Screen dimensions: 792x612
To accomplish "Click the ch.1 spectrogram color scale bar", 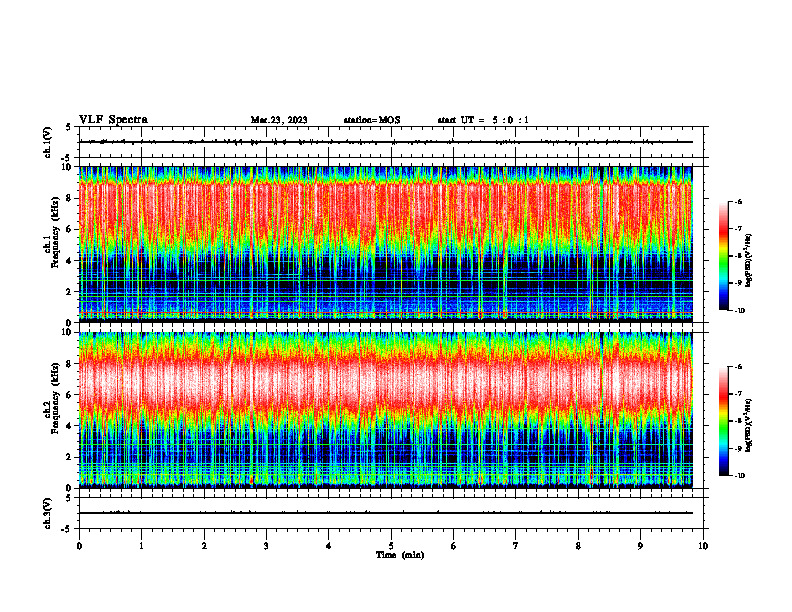I will (723, 256).
